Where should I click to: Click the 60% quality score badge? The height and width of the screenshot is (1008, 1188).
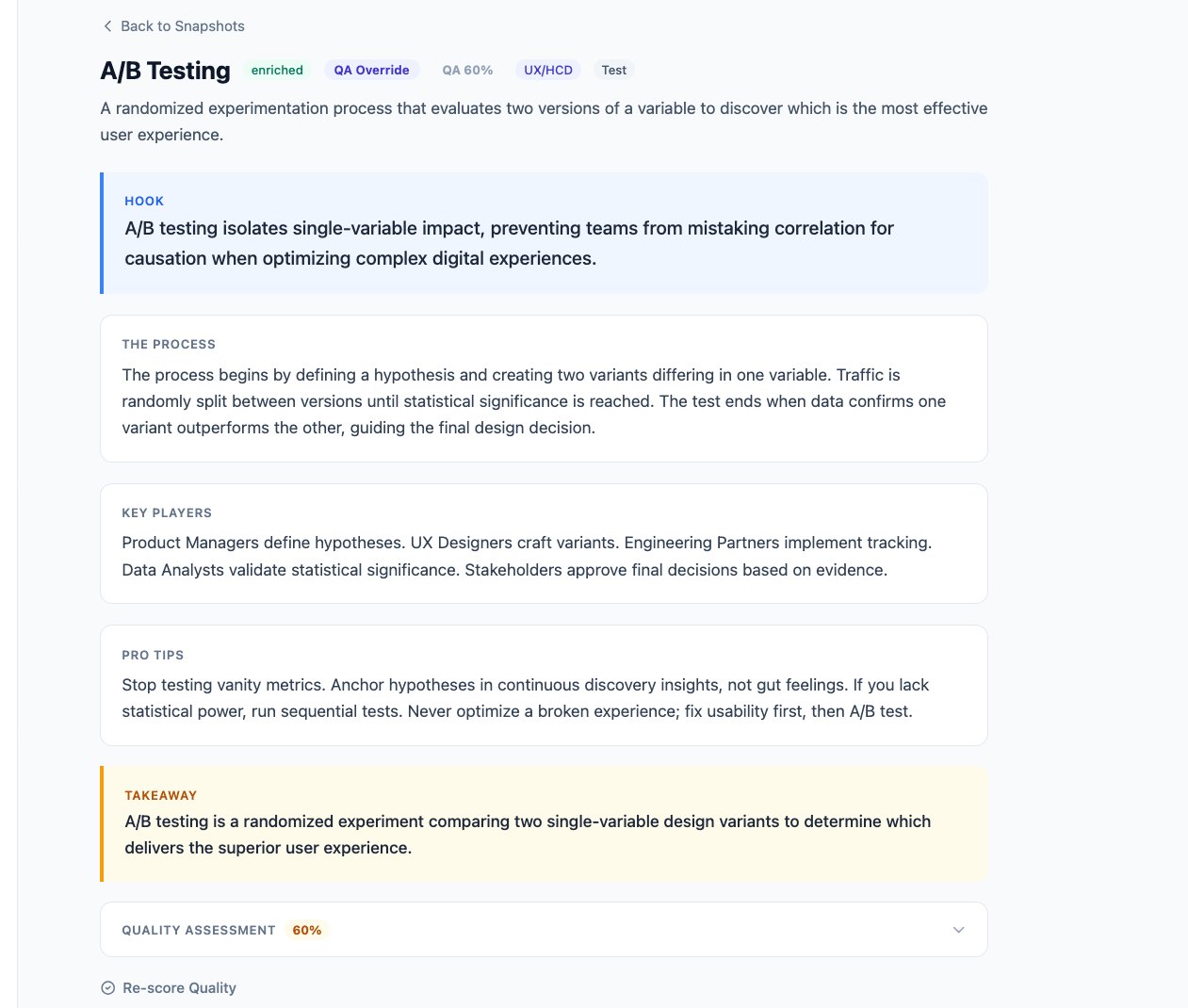pyautogui.click(x=307, y=930)
